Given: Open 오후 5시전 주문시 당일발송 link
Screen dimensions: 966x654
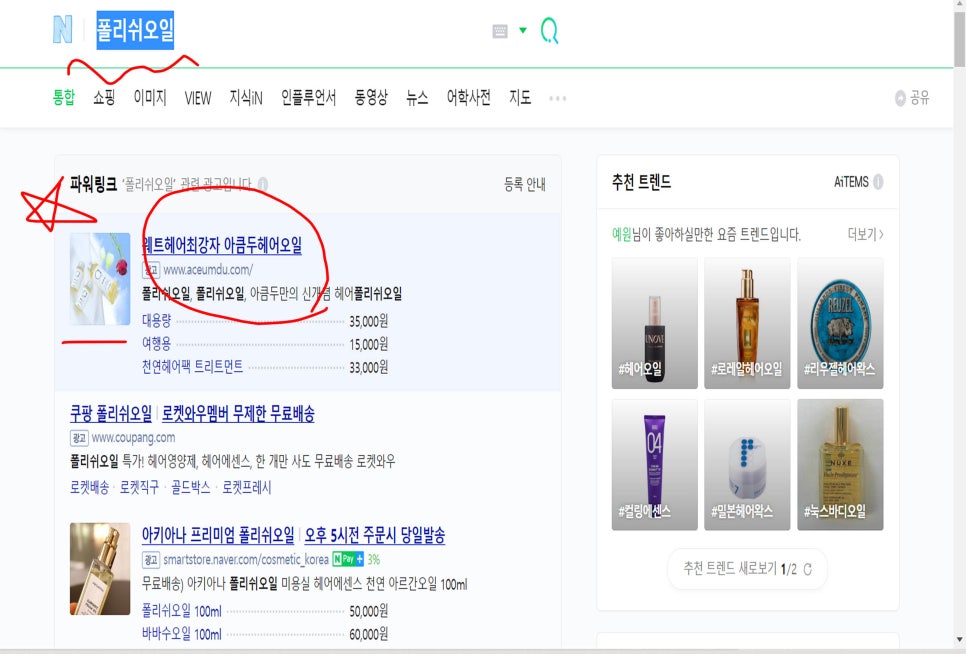Looking at the screenshot, I should click(375, 535).
